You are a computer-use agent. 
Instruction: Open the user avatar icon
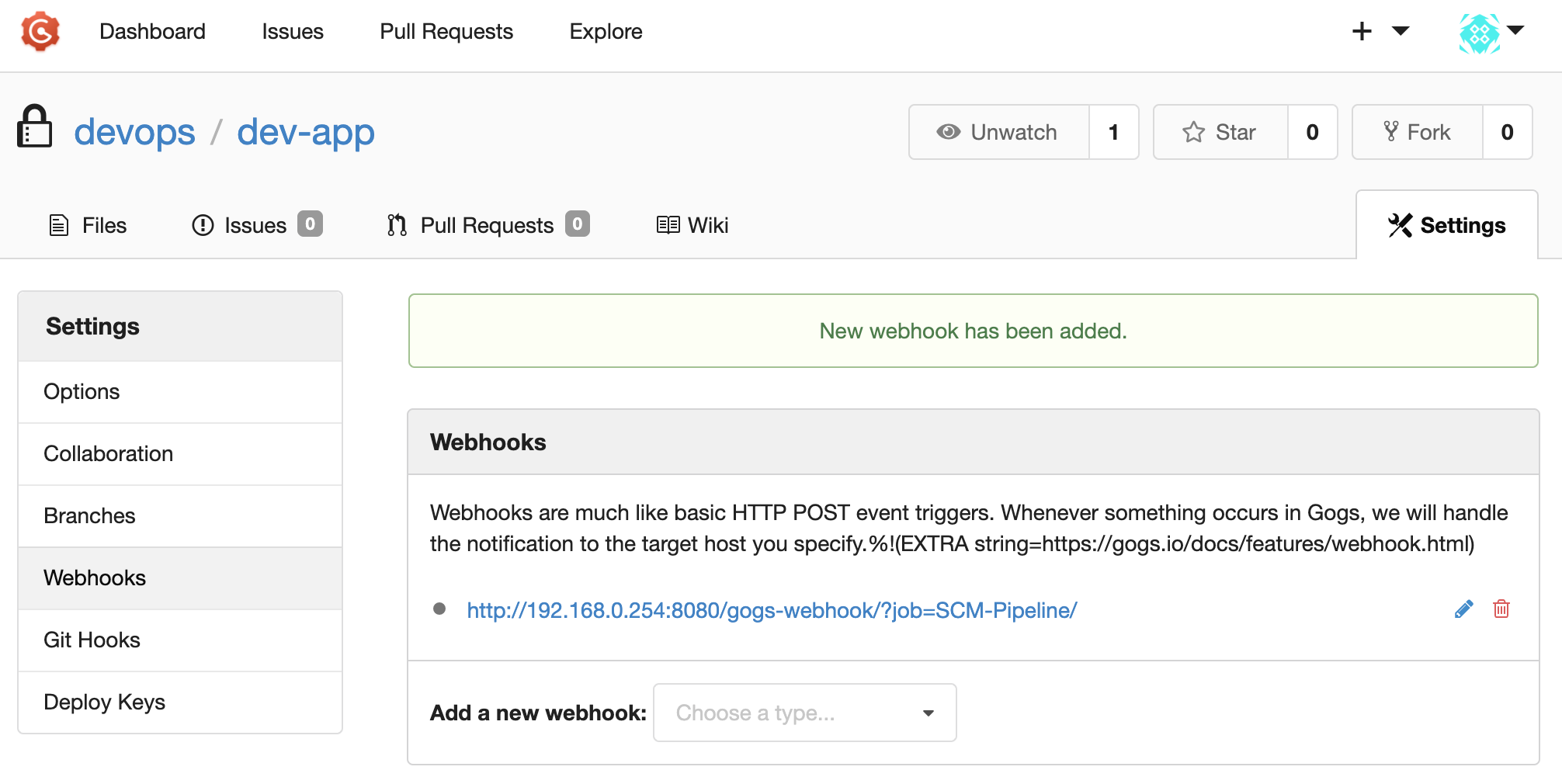(1479, 33)
